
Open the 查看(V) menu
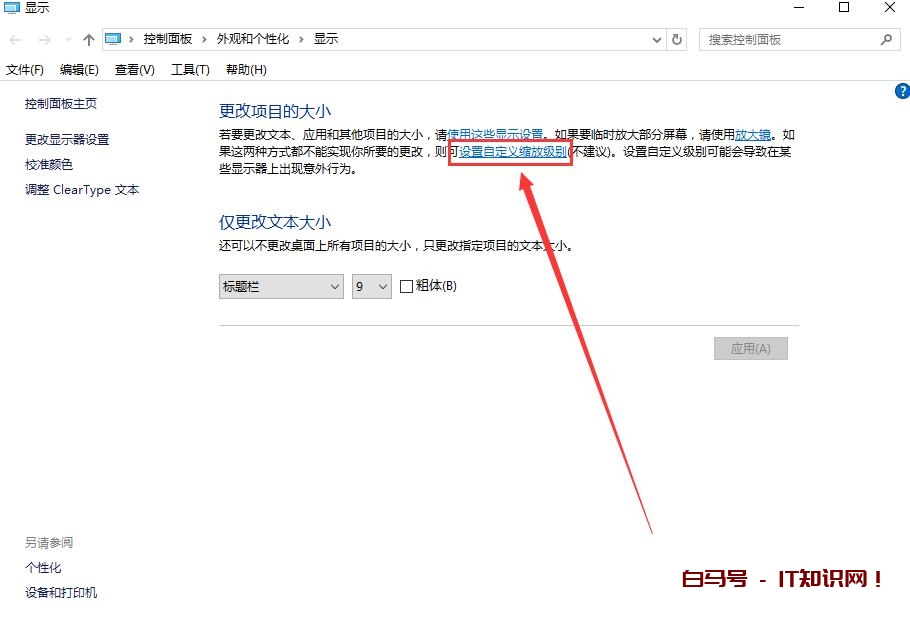134,70
